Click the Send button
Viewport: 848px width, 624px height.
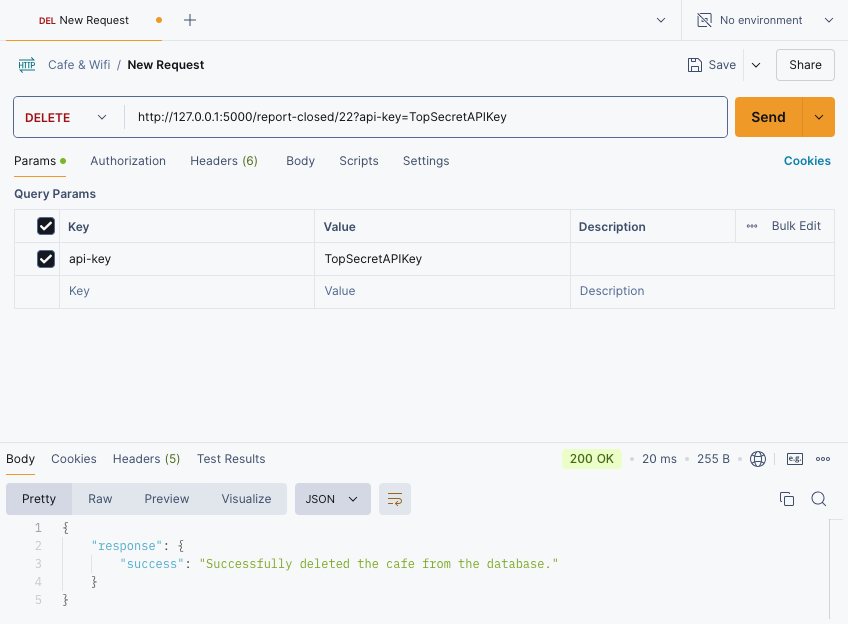[768, 117]
